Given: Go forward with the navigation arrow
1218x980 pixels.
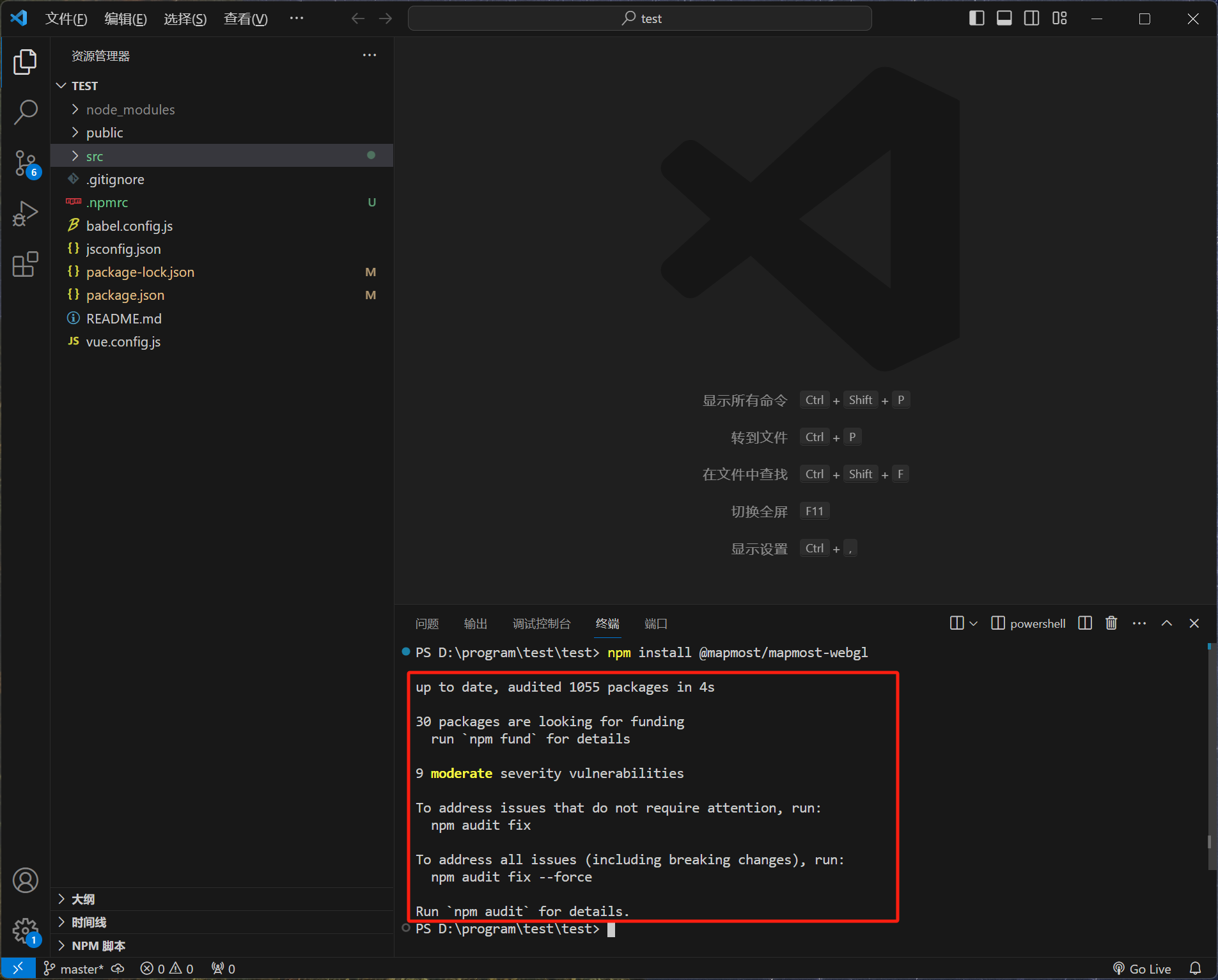Looking at the screenshot, I should point(386,19).
